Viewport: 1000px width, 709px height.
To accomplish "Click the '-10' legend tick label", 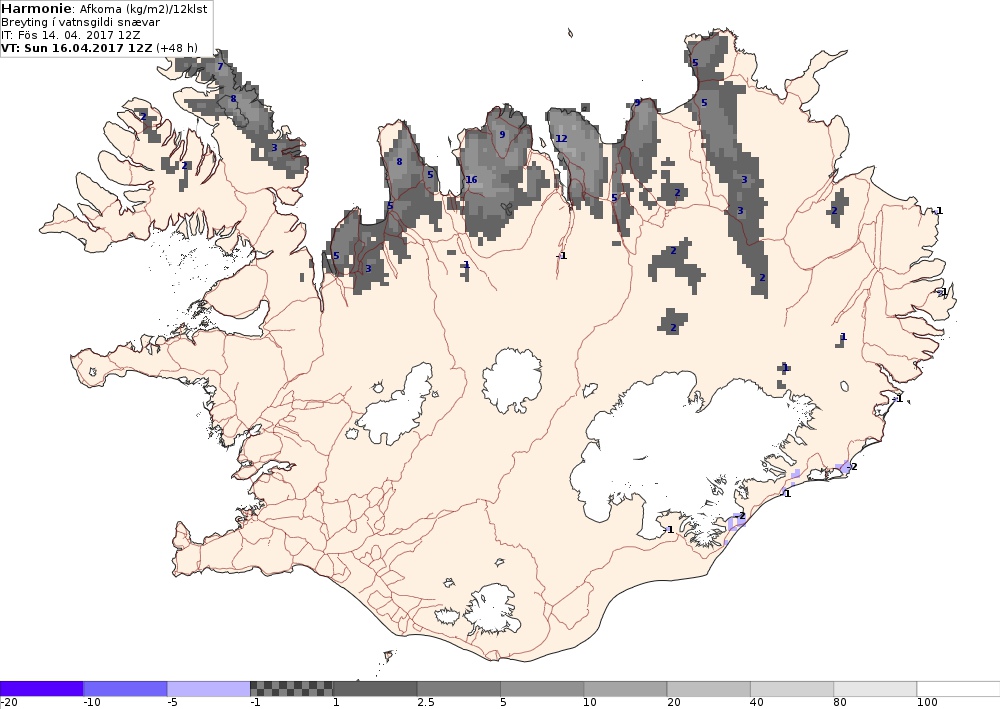I will point(92,703).
